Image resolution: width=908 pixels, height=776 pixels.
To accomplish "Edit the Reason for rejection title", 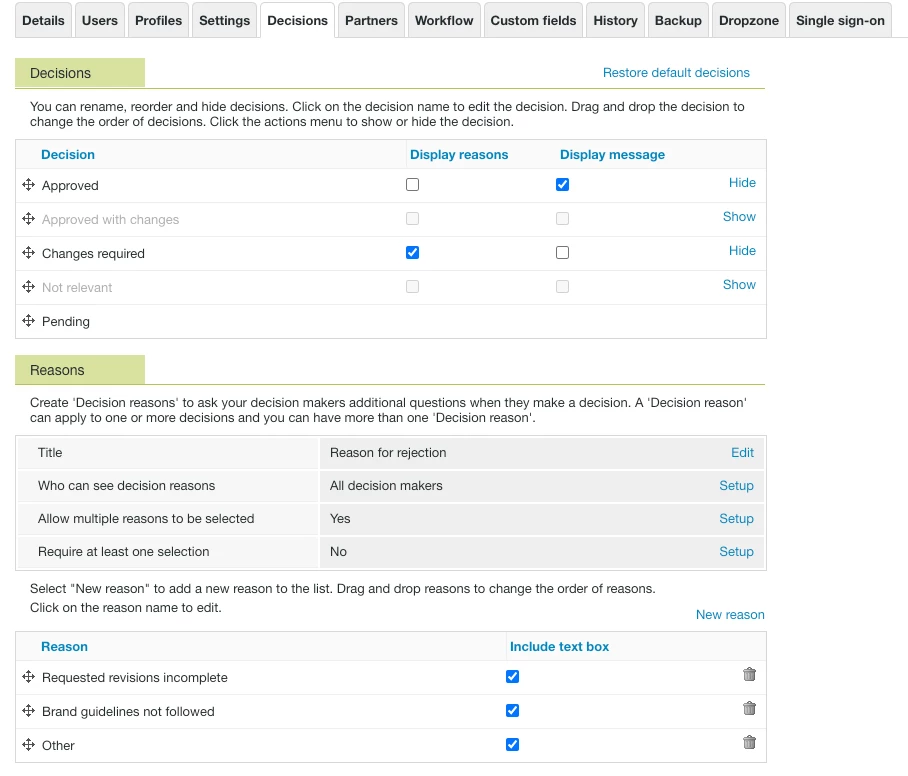I will (742, 453).
